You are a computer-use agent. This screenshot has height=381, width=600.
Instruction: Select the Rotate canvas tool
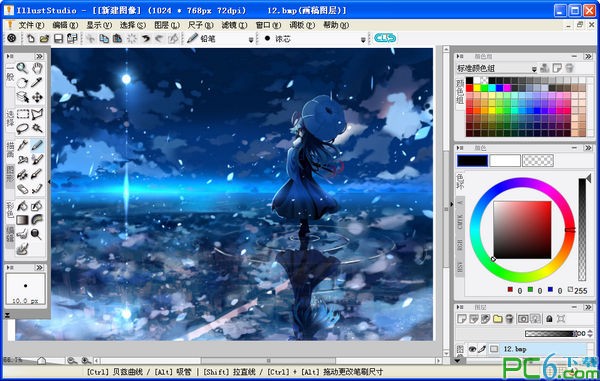coord(23,83)
